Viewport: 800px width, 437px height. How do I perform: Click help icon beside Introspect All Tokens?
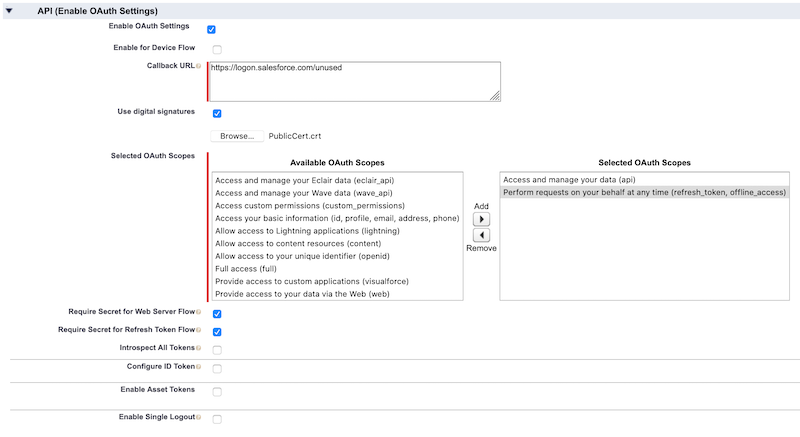click(198, 349)
